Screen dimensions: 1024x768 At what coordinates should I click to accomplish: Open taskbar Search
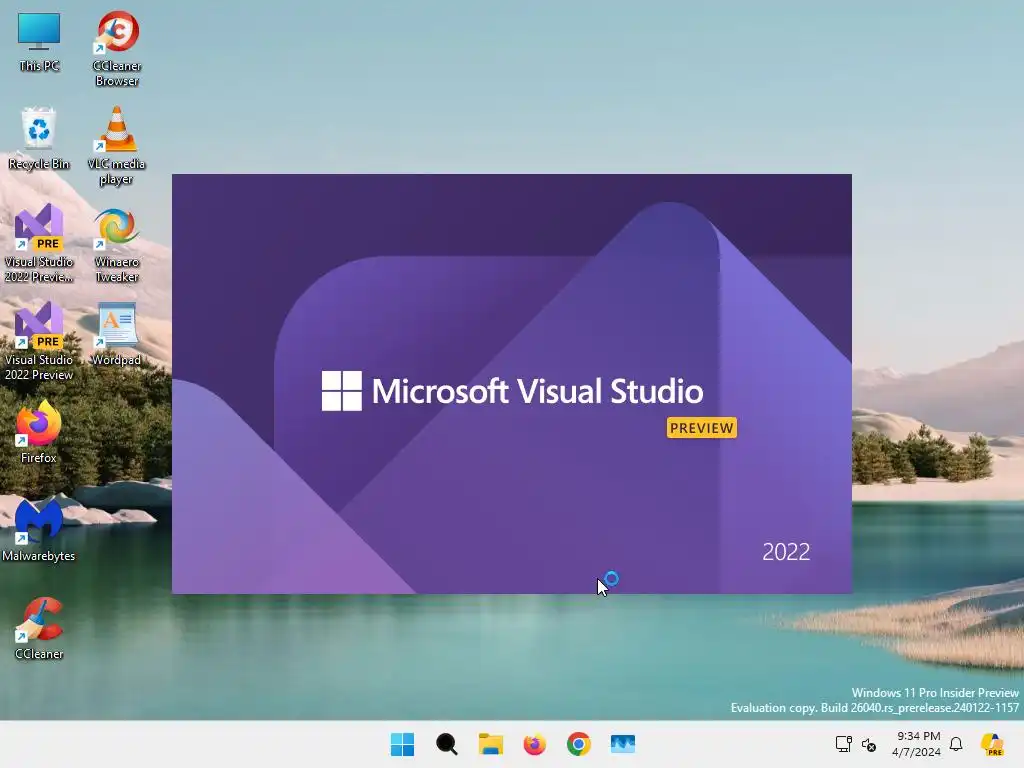click(447, 744)
